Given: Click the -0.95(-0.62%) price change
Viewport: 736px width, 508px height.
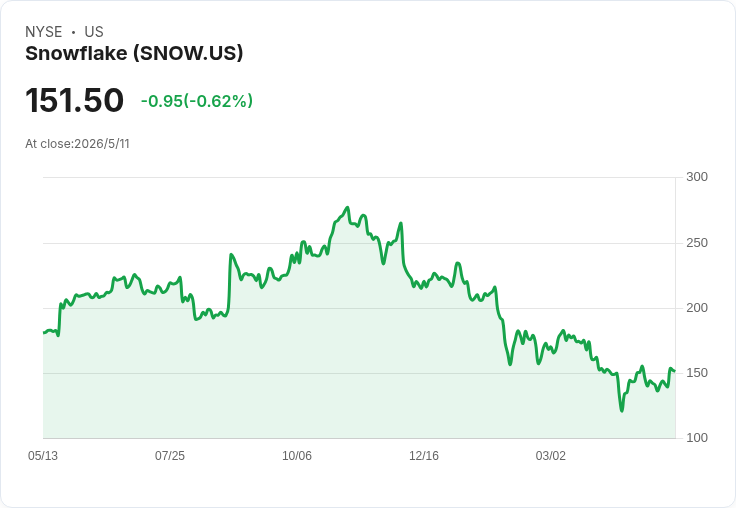Looking at the screenshot, I should pos(197,101).
